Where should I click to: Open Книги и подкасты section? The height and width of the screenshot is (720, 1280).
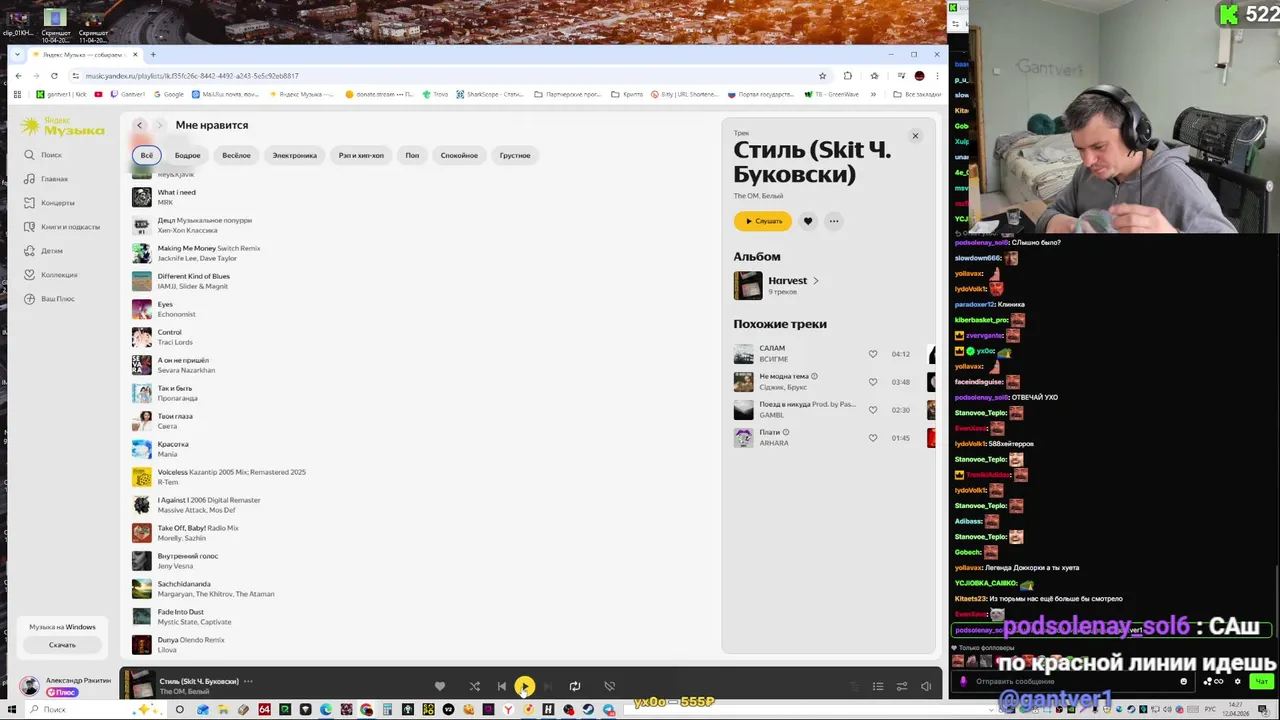[62, 227]
